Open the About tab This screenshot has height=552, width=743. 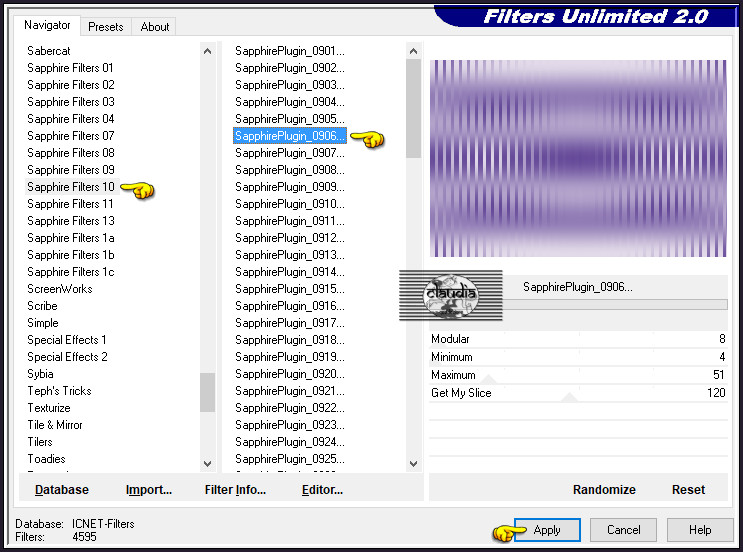[x=154, y=27]
